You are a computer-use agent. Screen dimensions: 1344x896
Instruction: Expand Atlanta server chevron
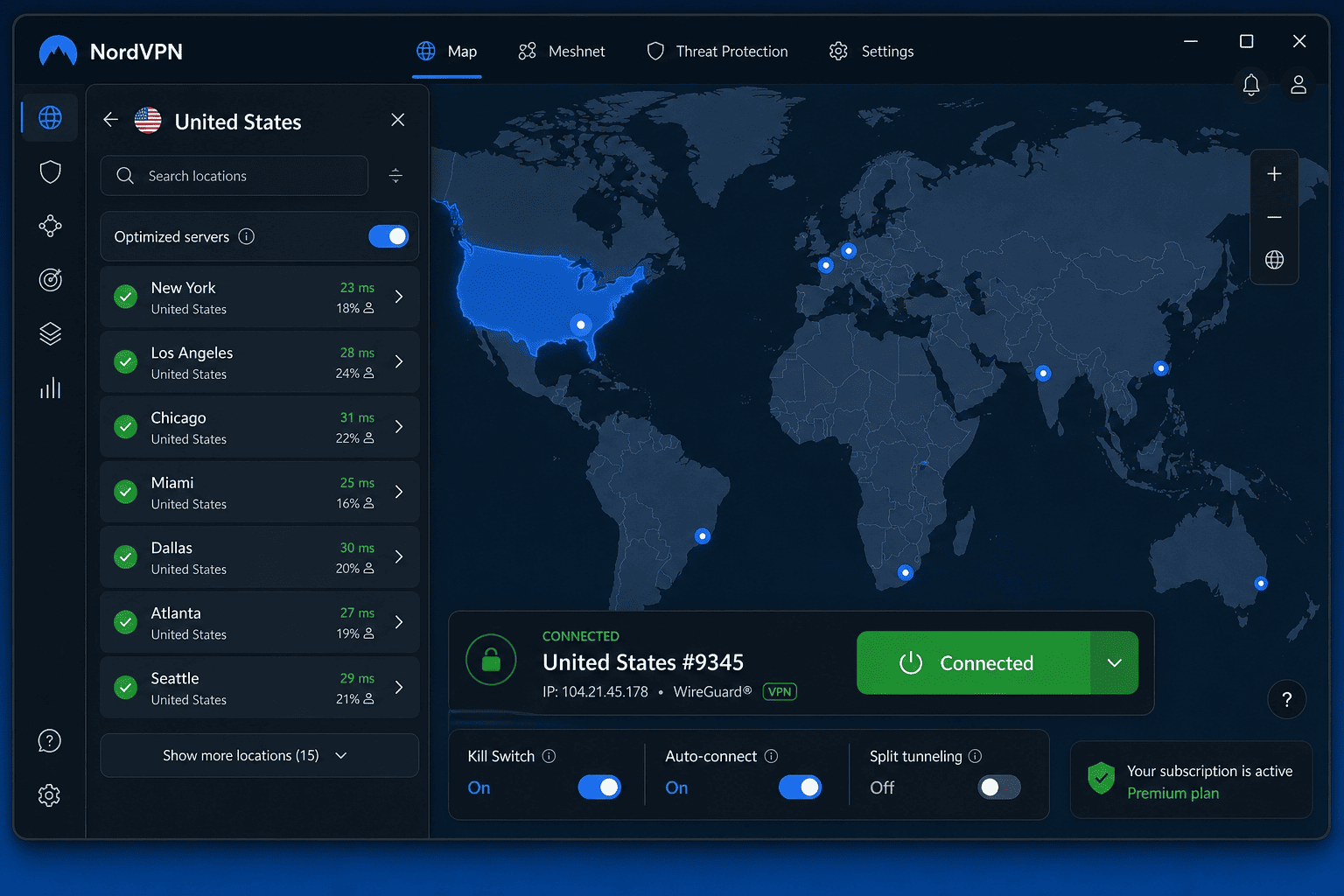coord(399,622)
